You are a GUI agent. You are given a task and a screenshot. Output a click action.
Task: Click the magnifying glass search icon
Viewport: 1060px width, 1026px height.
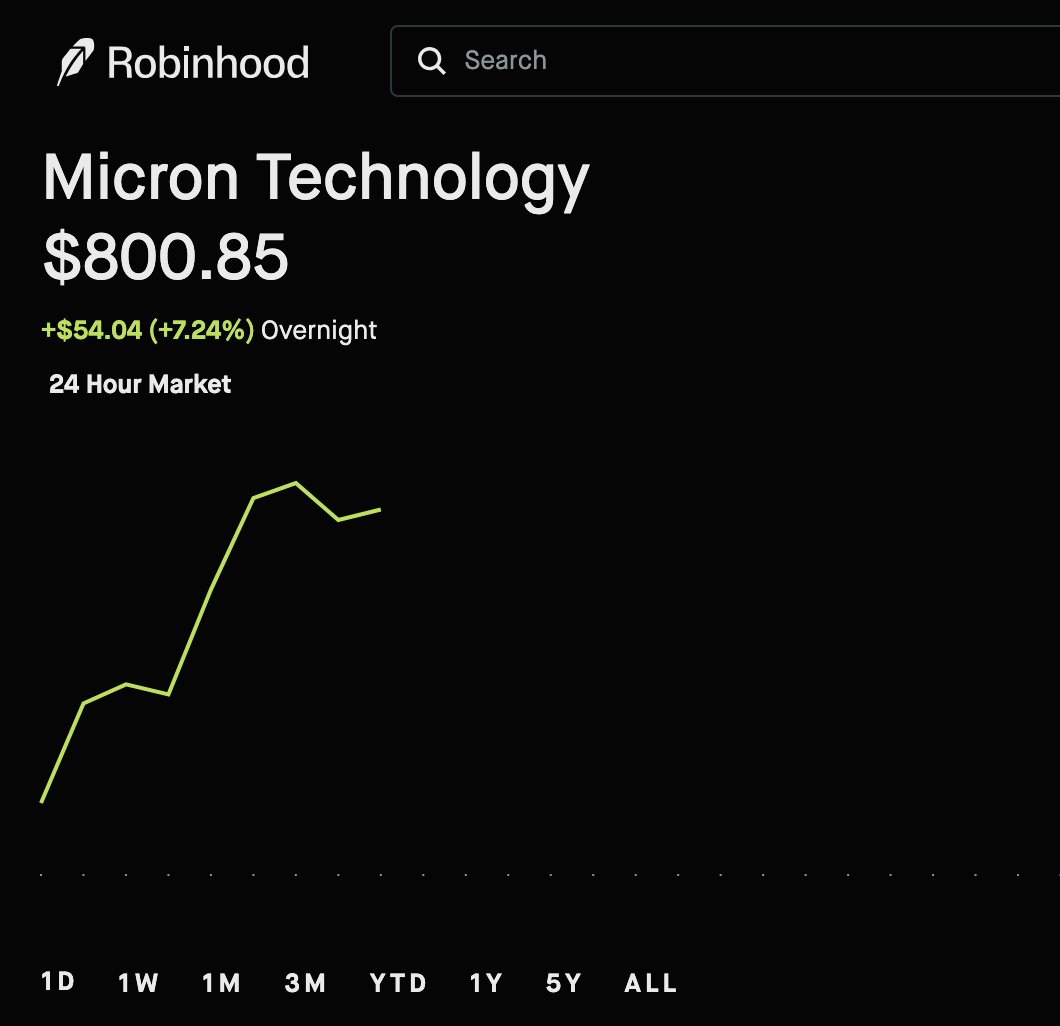pos(431,61)
